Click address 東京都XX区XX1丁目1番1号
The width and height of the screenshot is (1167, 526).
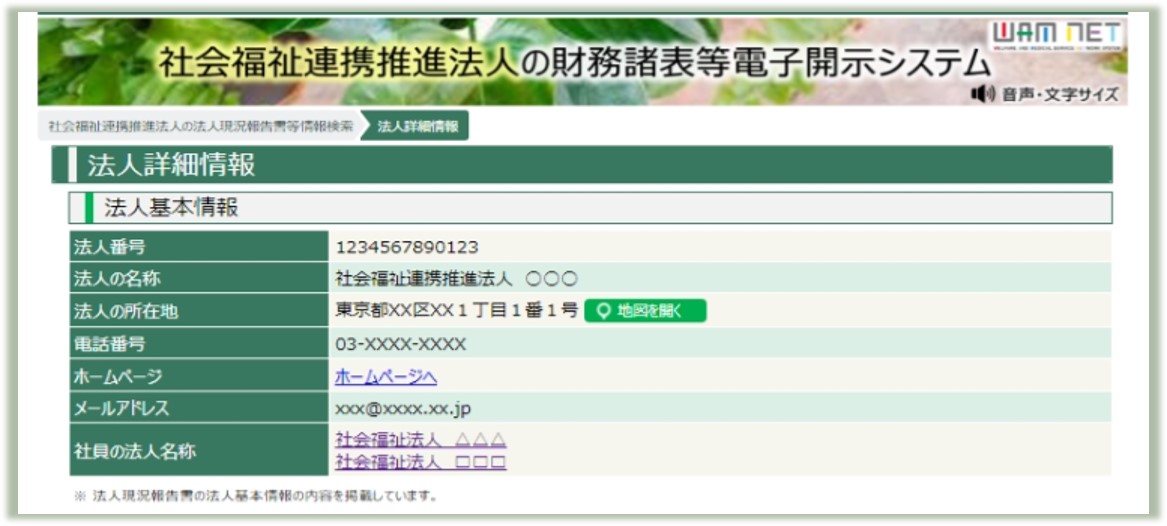coord(456,311)
